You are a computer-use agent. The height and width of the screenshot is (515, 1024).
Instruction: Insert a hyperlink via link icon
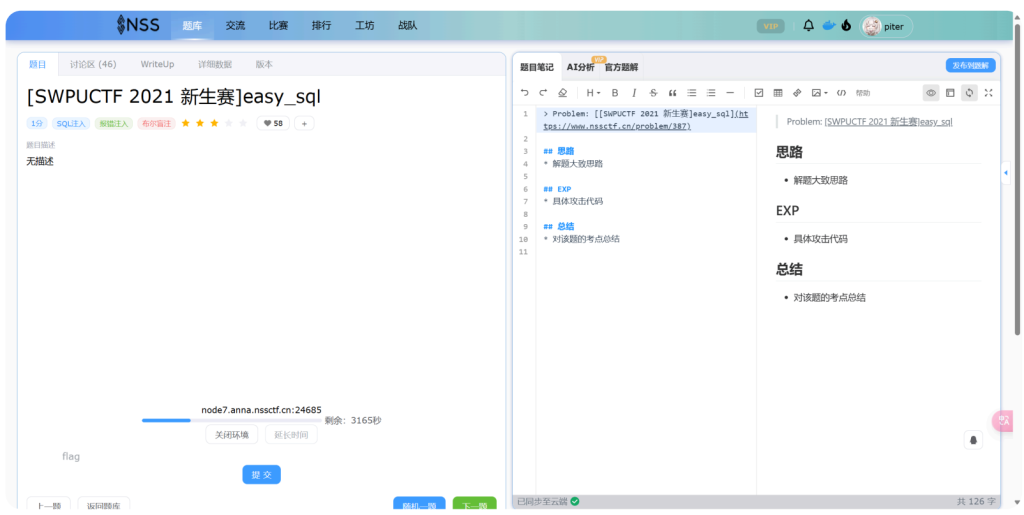coord(797,93)
